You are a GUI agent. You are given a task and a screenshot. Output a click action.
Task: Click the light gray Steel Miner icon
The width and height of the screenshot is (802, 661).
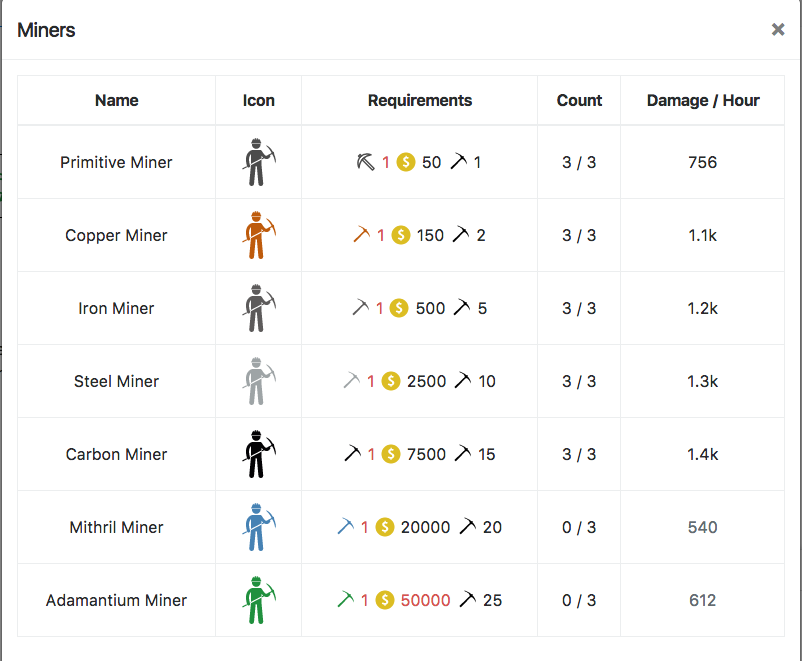point(258,381)
